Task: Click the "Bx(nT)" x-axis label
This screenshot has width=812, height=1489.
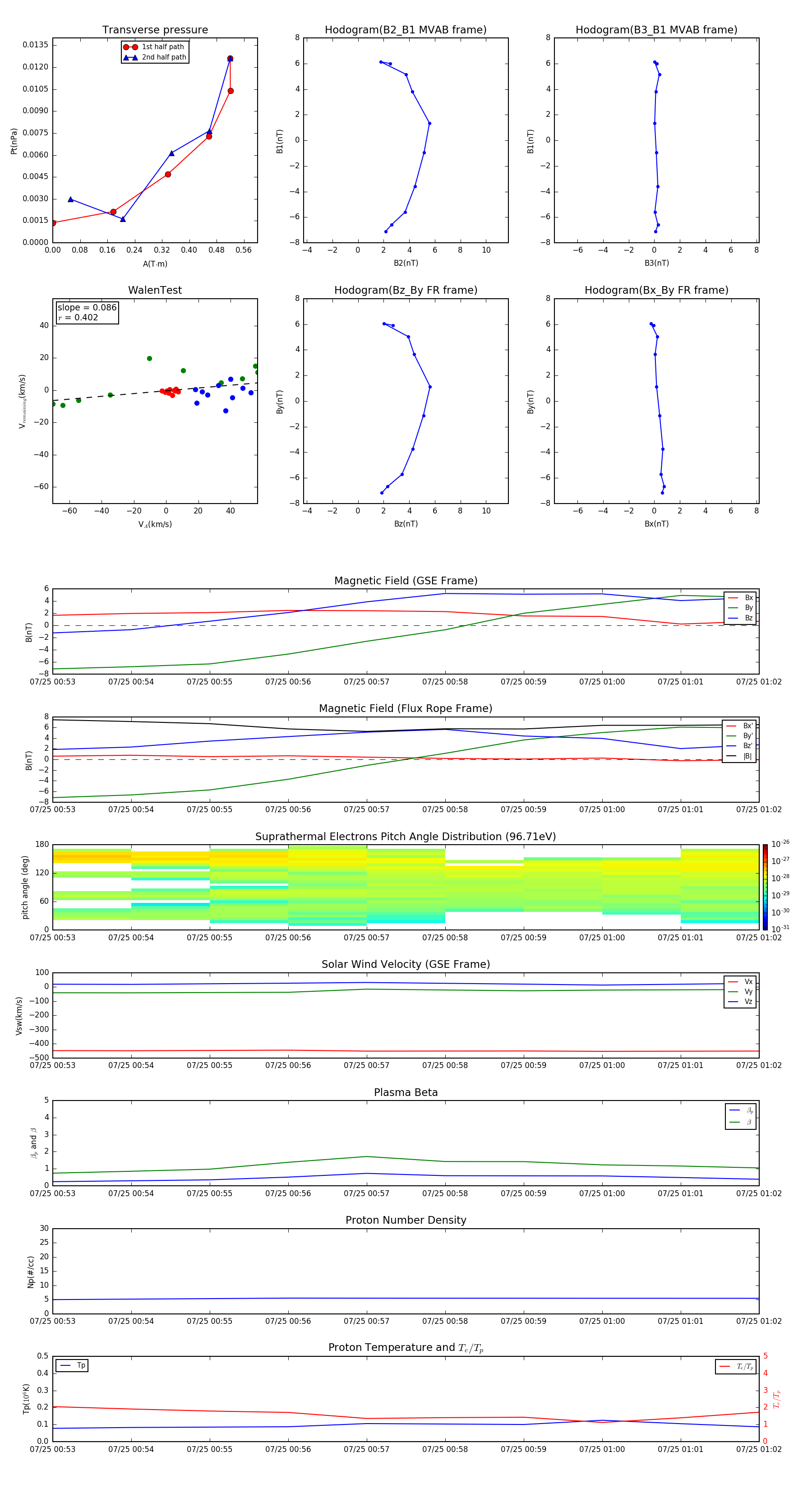Action: [x=656, y=524]
